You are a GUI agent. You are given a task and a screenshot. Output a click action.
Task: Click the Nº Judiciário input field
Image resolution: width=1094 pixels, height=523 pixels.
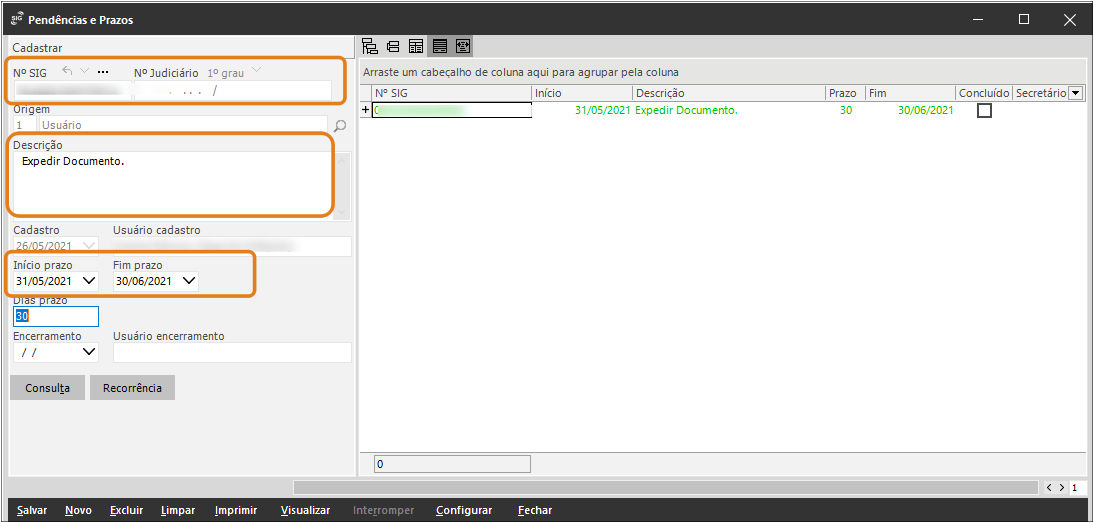(232, 90)
